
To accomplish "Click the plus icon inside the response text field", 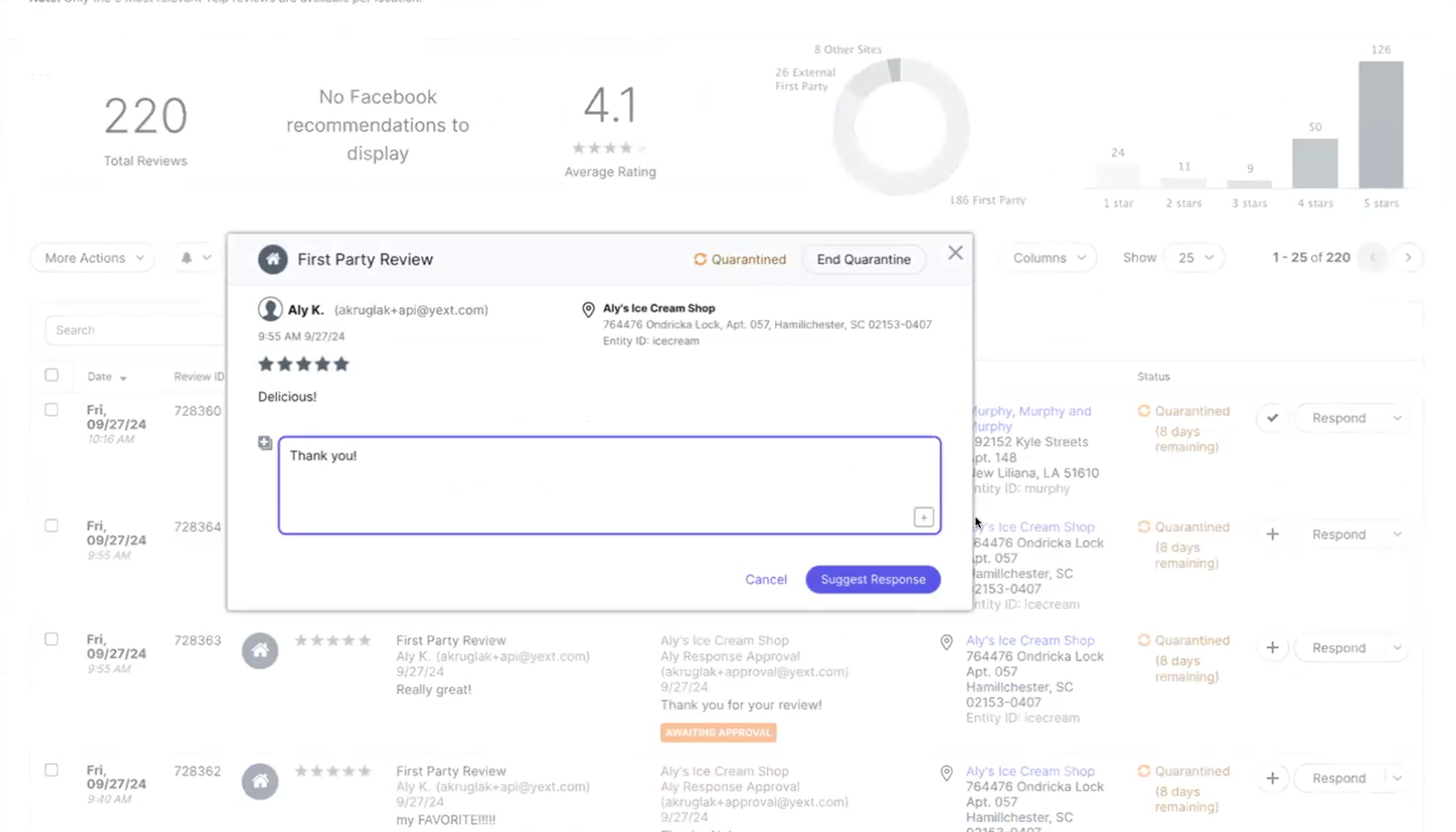I will [x=923, y=516].
